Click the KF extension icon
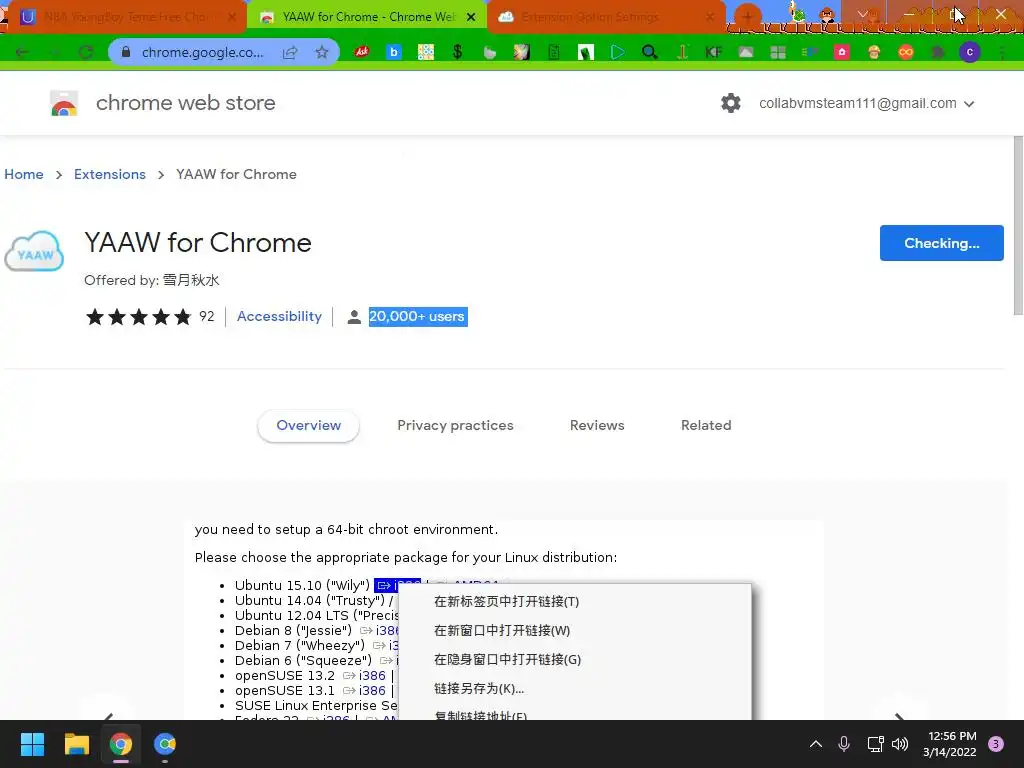This screenshot has width=1024, height=768. pos(713,52)
